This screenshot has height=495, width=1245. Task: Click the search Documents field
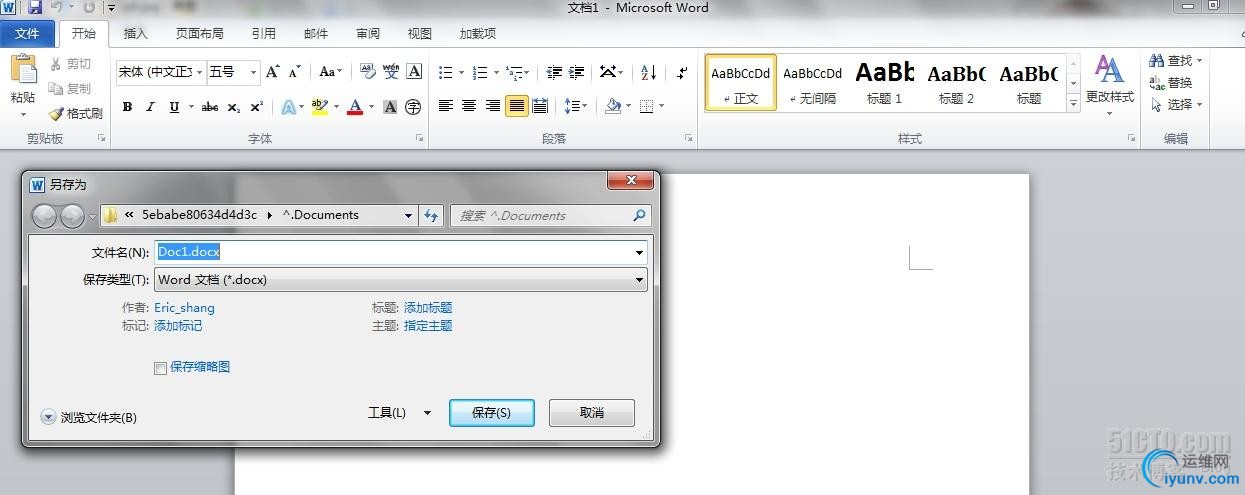[x=550, y=215]
